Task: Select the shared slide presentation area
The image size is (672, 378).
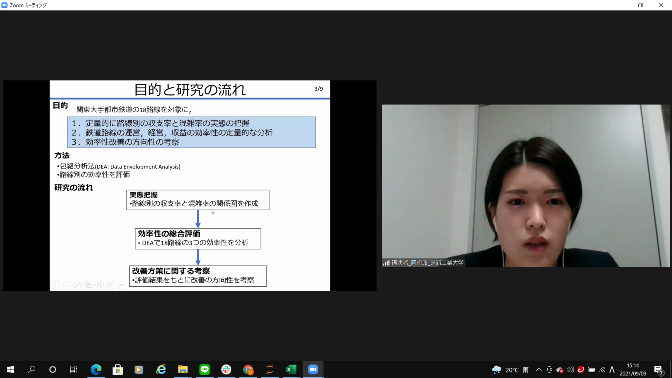Action: [190, 186]
